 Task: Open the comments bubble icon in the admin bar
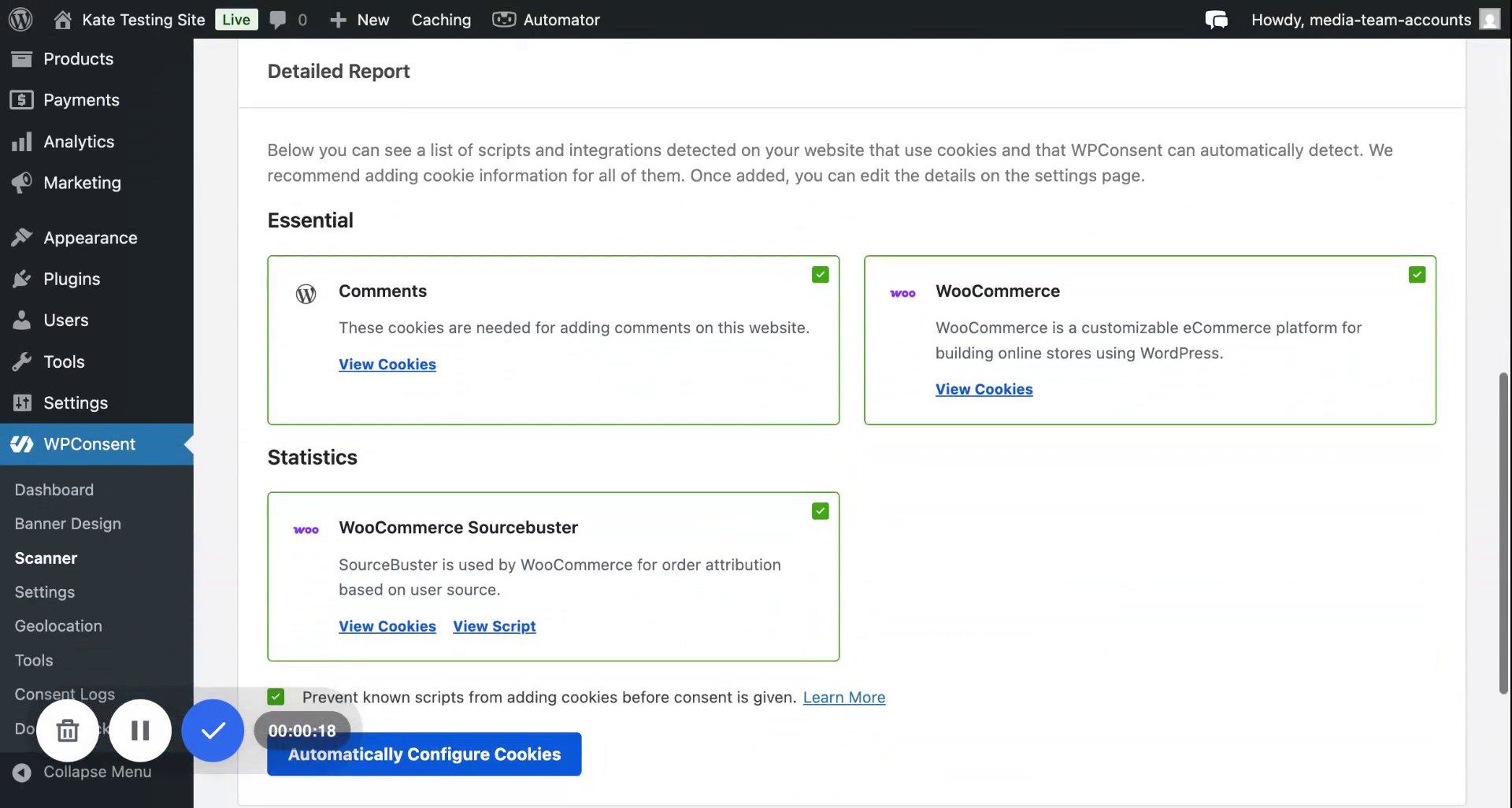278,20
